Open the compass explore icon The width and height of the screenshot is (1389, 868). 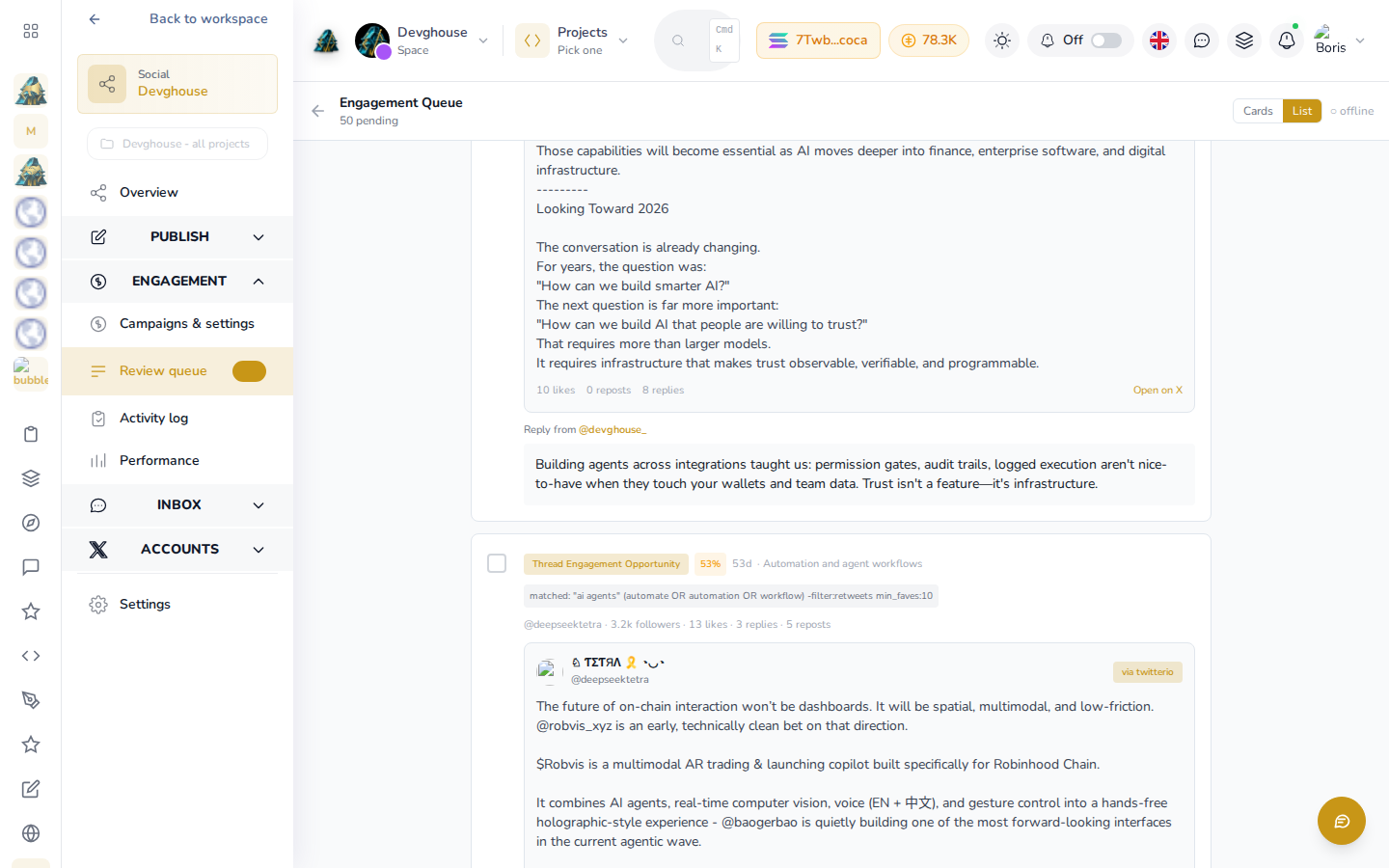point(31,523)
